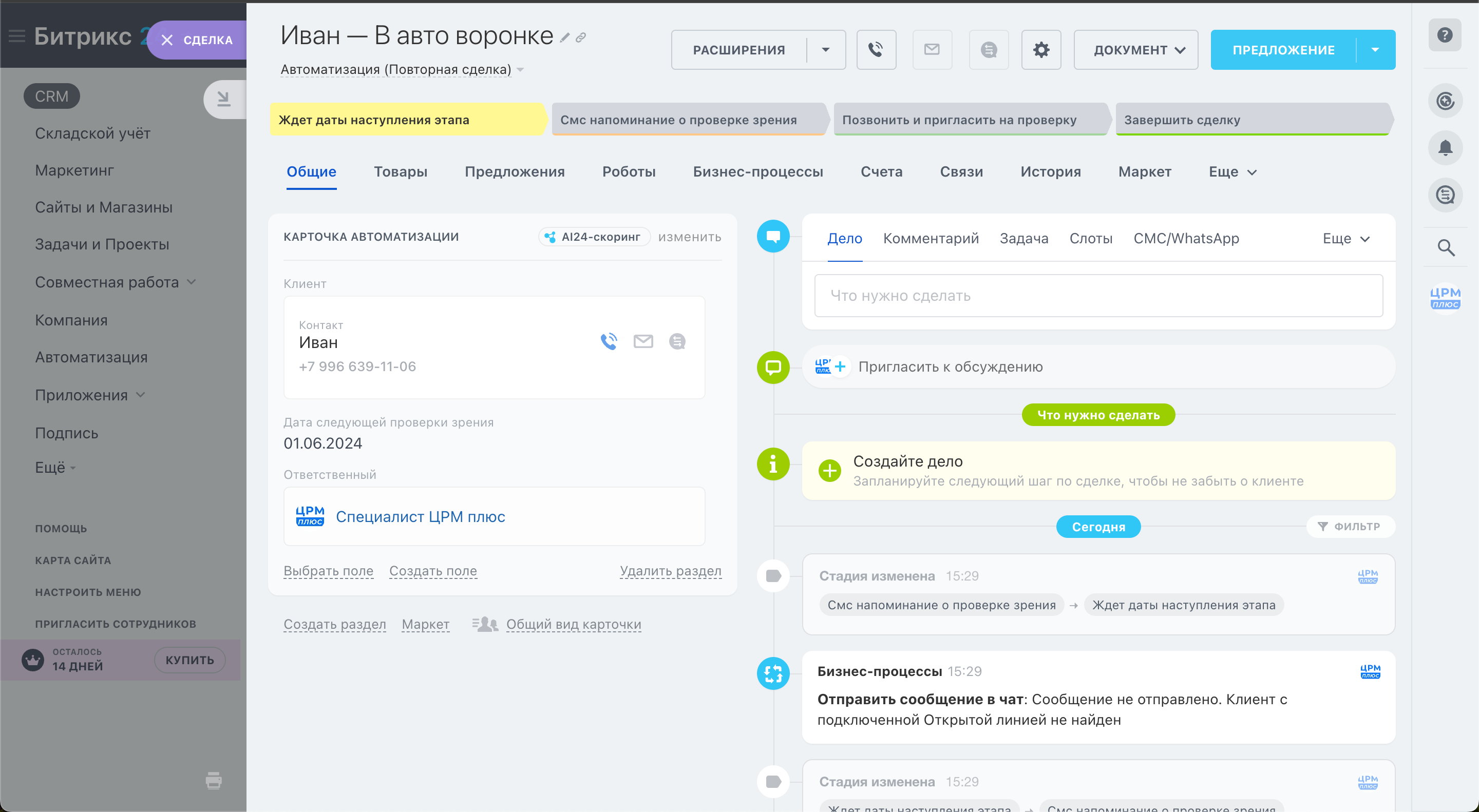Switch to the Роботы tab
Viewport: 1479px width, 812px height.
coord(629,171)
